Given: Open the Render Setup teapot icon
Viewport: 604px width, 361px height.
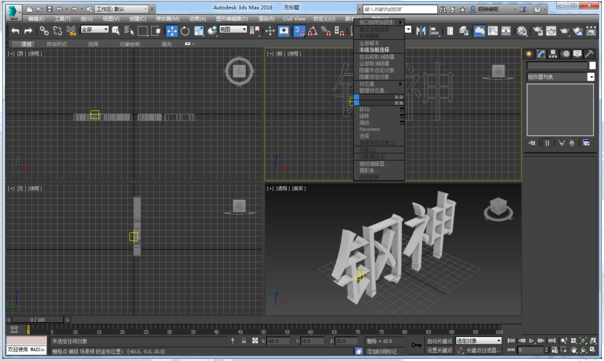Looking at the screenshot, I should pyautogui.click(x=538, y=31).
